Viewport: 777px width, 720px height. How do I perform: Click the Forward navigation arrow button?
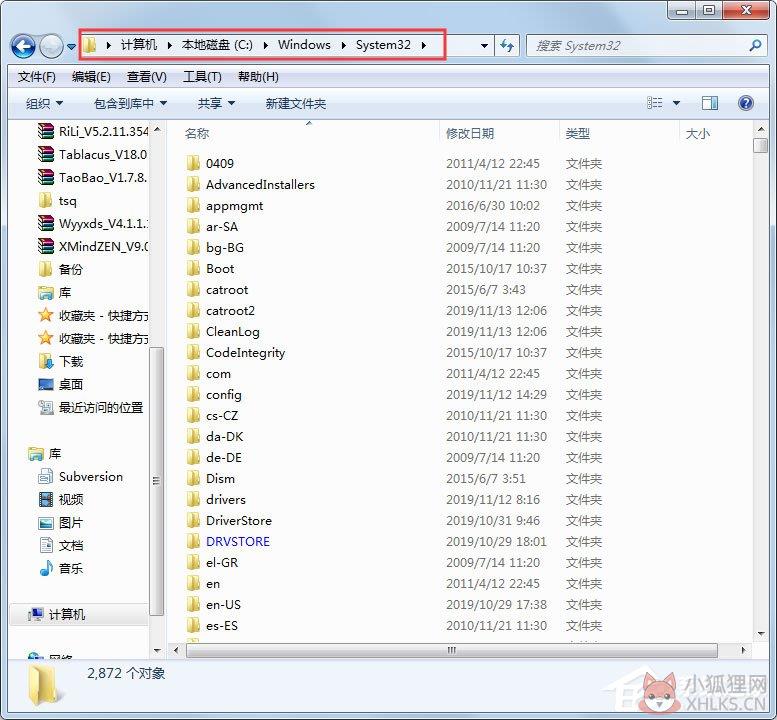coord(51,47)
